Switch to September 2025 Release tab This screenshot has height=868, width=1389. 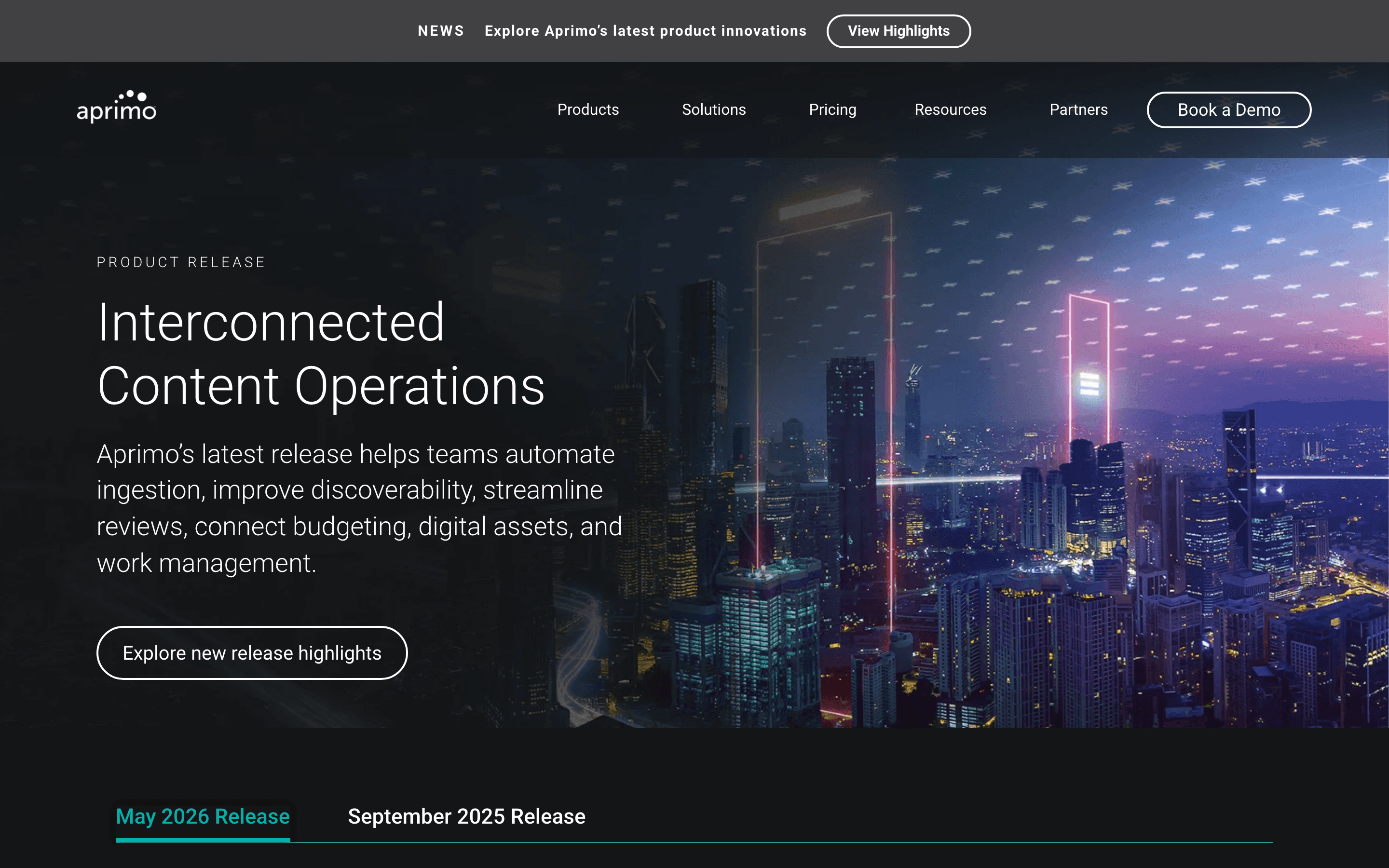point(466,816)
